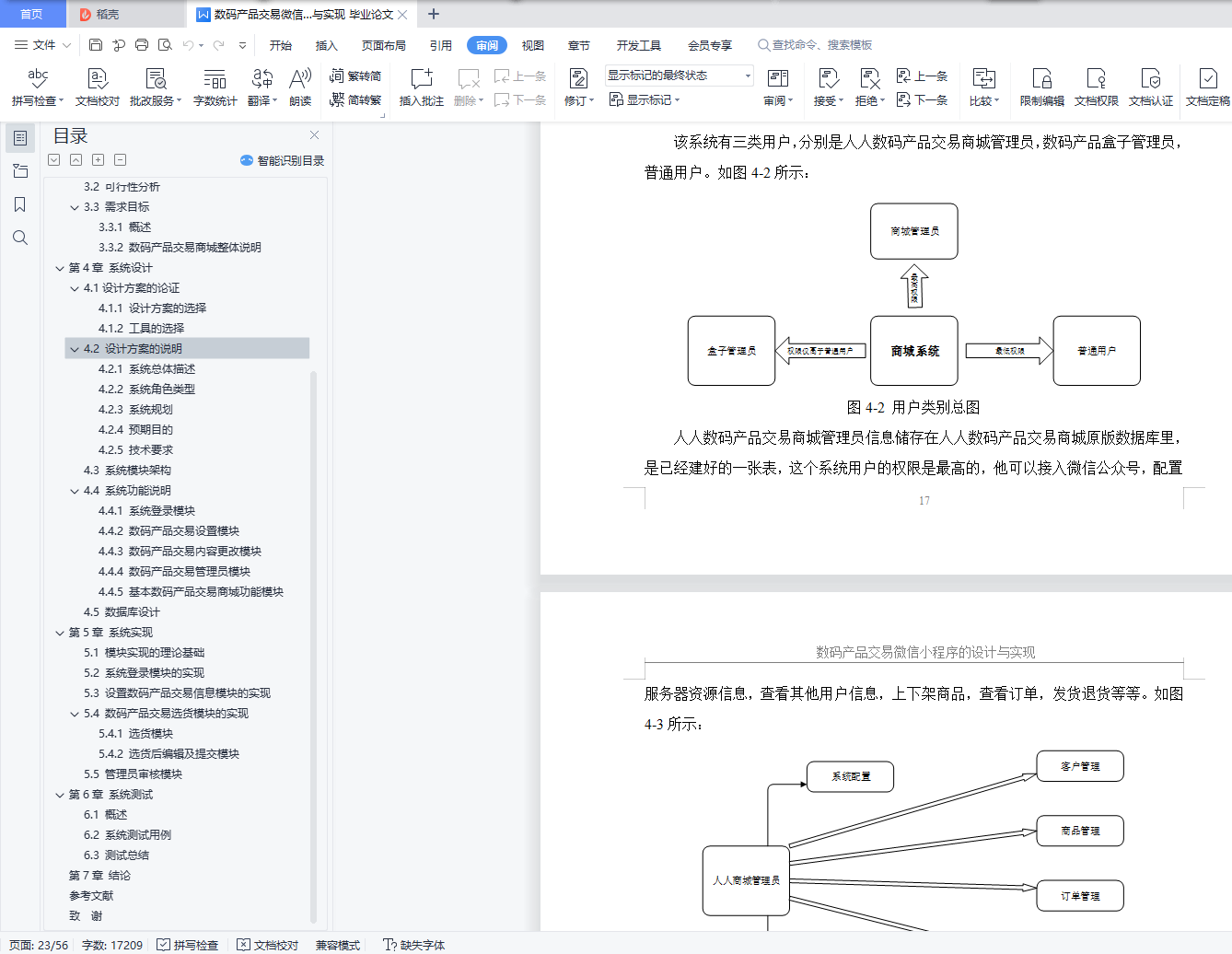Click the Save icon in quick access toolbar
The height and width of the screenshot is (954, 1232).
pyautogui.click(x=96, y=44)
